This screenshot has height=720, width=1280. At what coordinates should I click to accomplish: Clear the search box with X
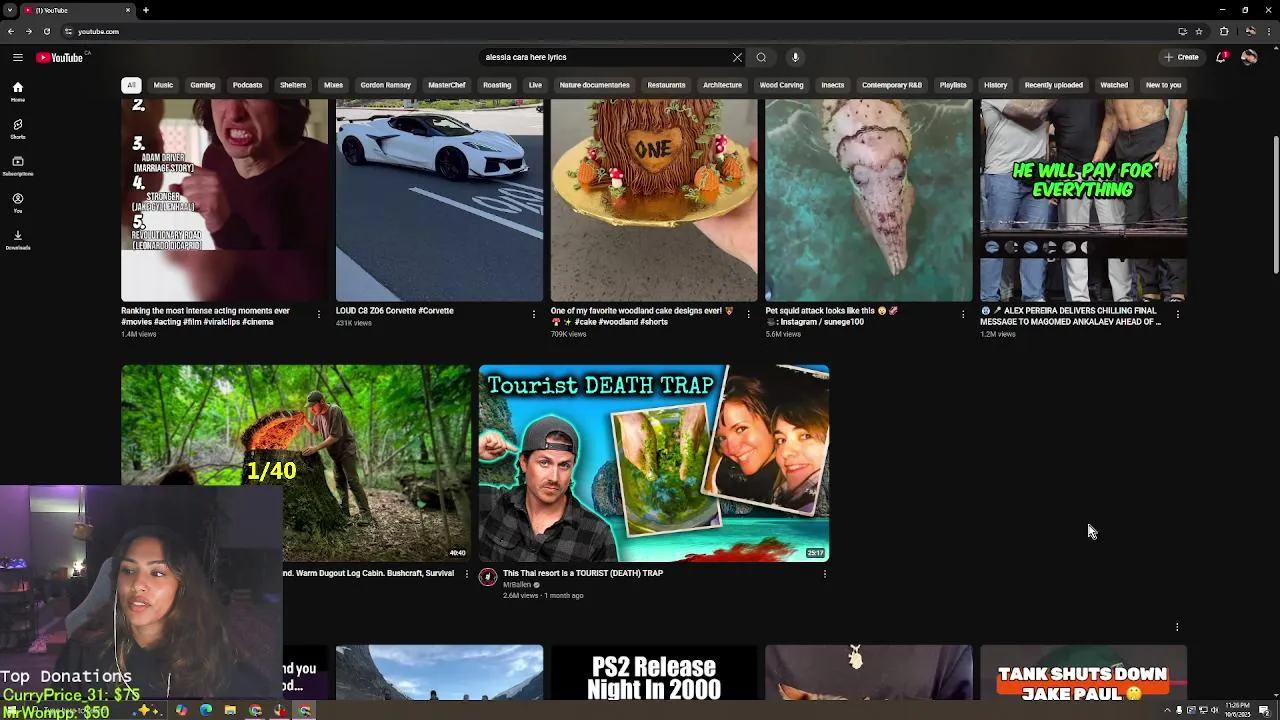[737, 57]
